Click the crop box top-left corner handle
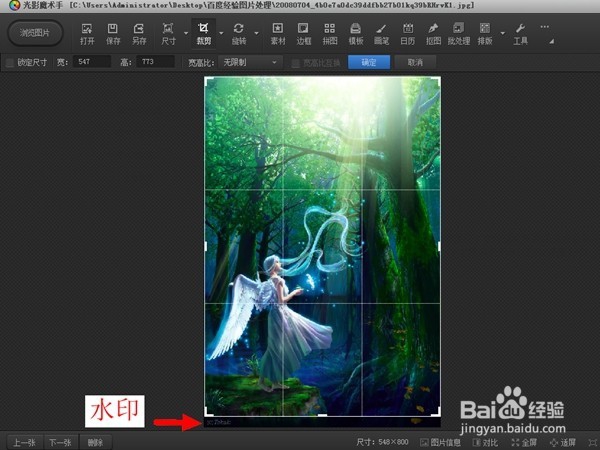Image resolution: width=600 pixels, height=450 pixels. [x=208, y=80]
